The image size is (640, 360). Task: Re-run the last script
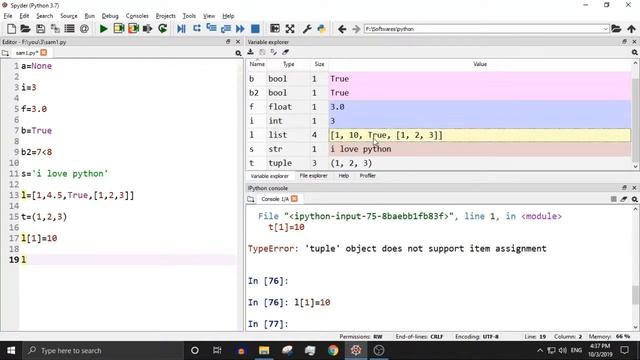(162, 29)
